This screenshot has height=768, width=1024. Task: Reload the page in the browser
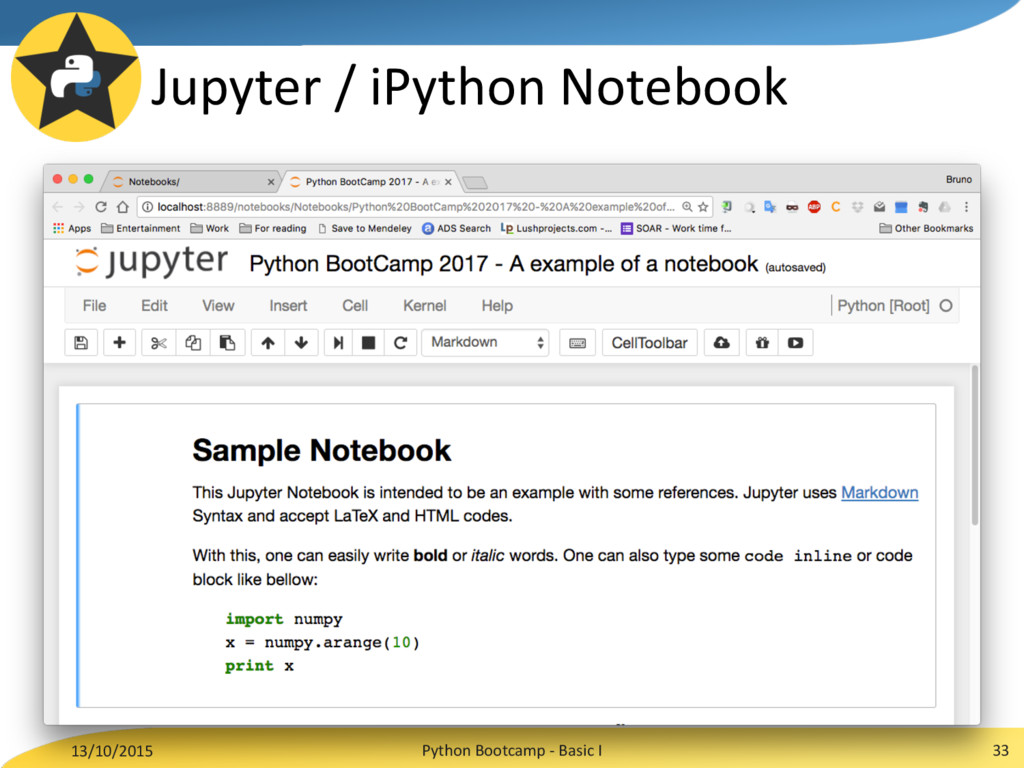[x=101, y=207]
